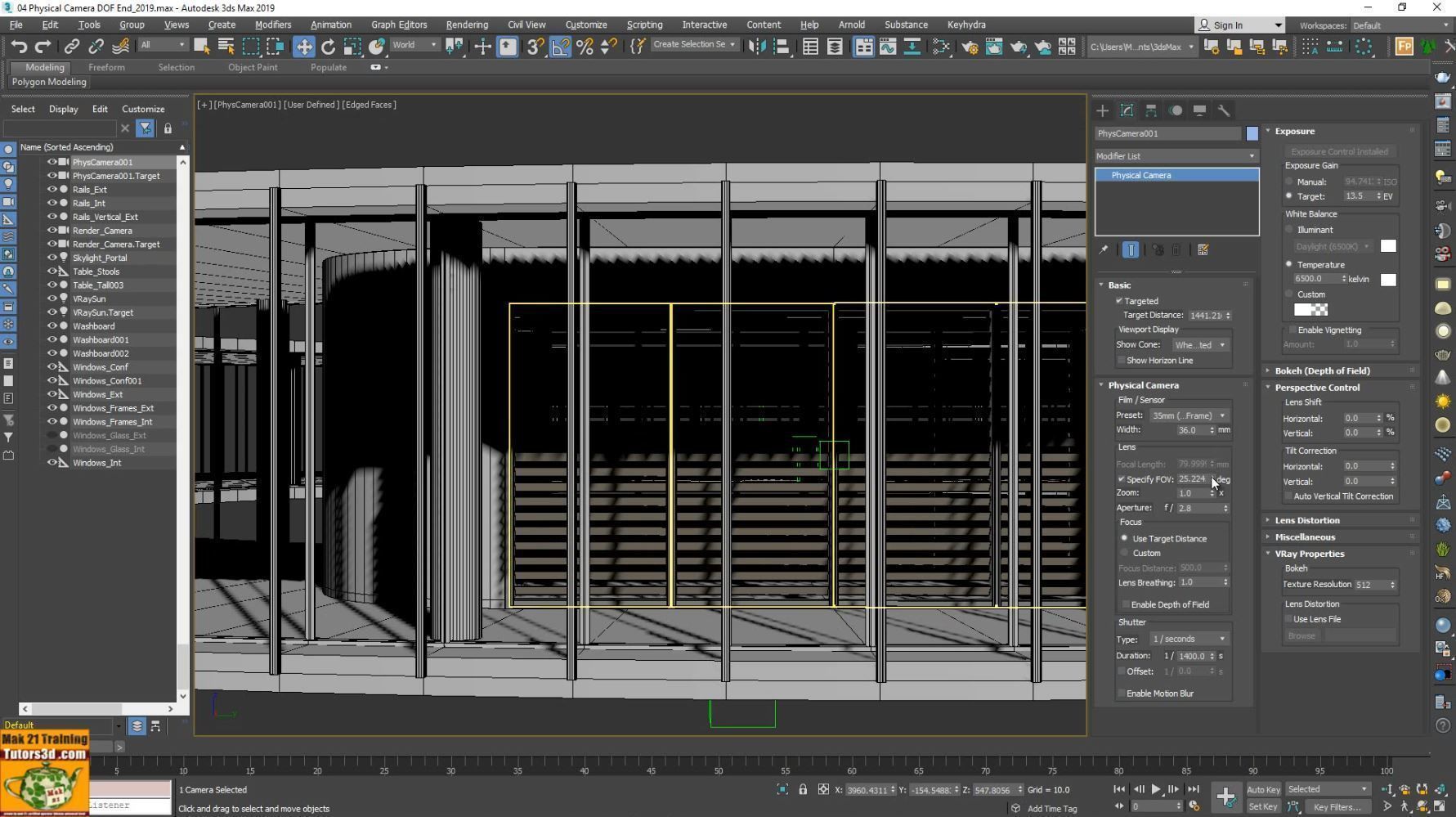Image resolution: width=1456 pixels, height=817 pixels.
Task: Open the Modifier List dropdown
Action: pyautogui.click(x=1176, y=156)
